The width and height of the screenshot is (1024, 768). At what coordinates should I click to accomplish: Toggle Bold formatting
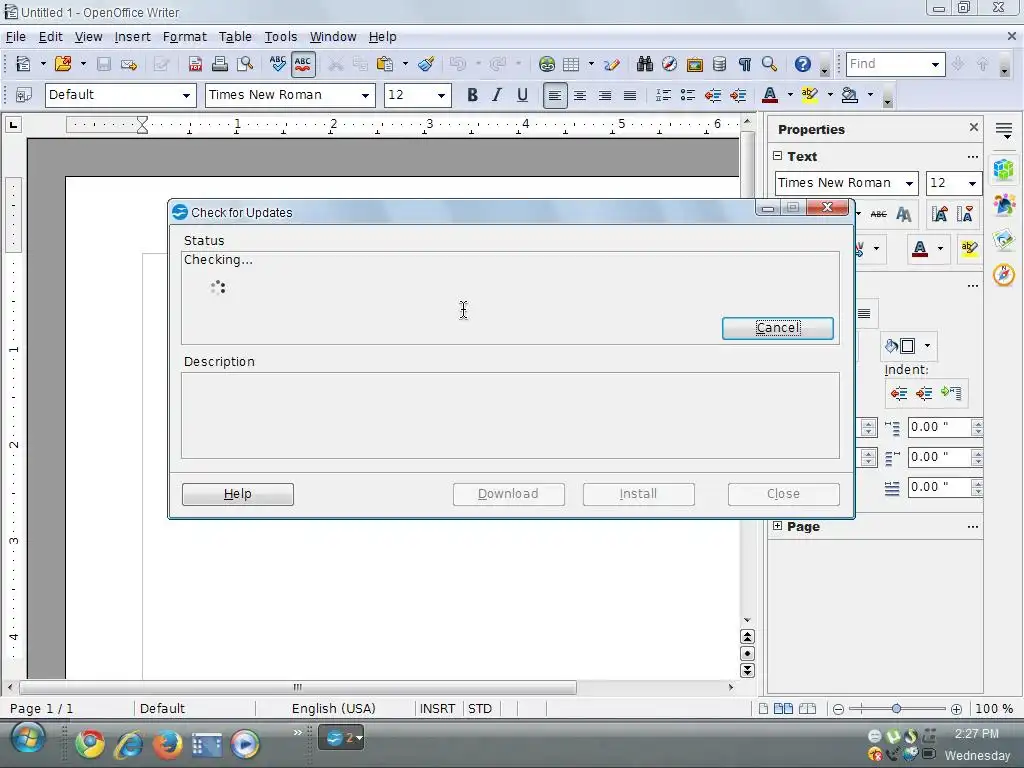click(x=472, y=95)
